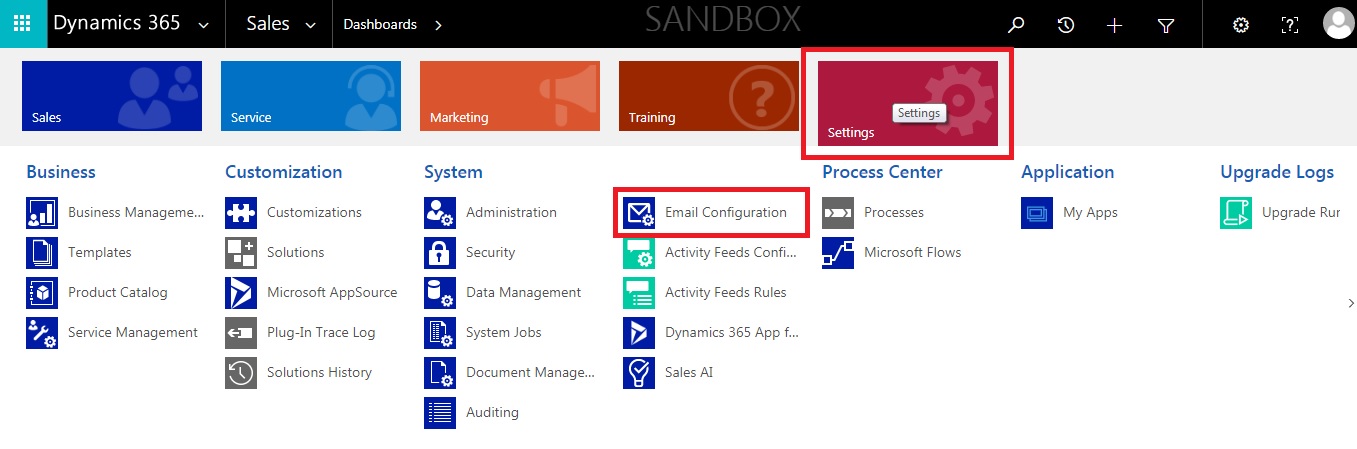This screenshot has width=1357, height=449.
Task: Click the user profile avatar
Action: 1337,24
